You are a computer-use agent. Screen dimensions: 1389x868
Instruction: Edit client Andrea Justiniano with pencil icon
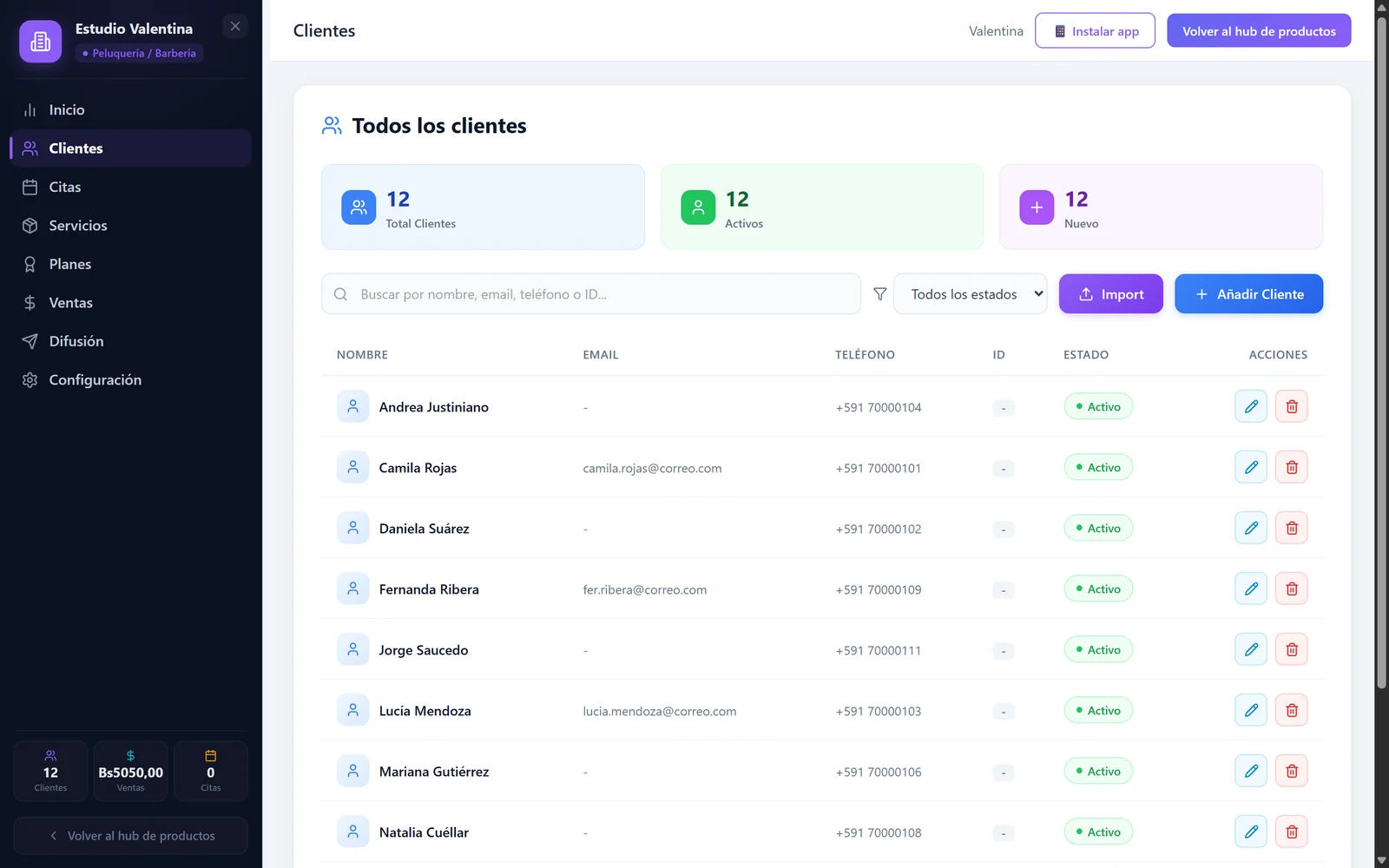tap(1251, 406)
